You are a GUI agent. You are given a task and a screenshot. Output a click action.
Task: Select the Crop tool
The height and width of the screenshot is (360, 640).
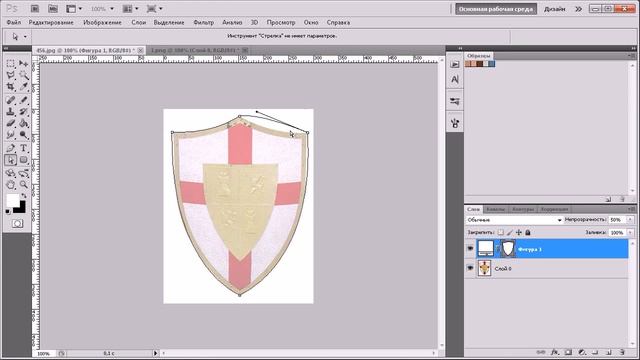[11, 87]
